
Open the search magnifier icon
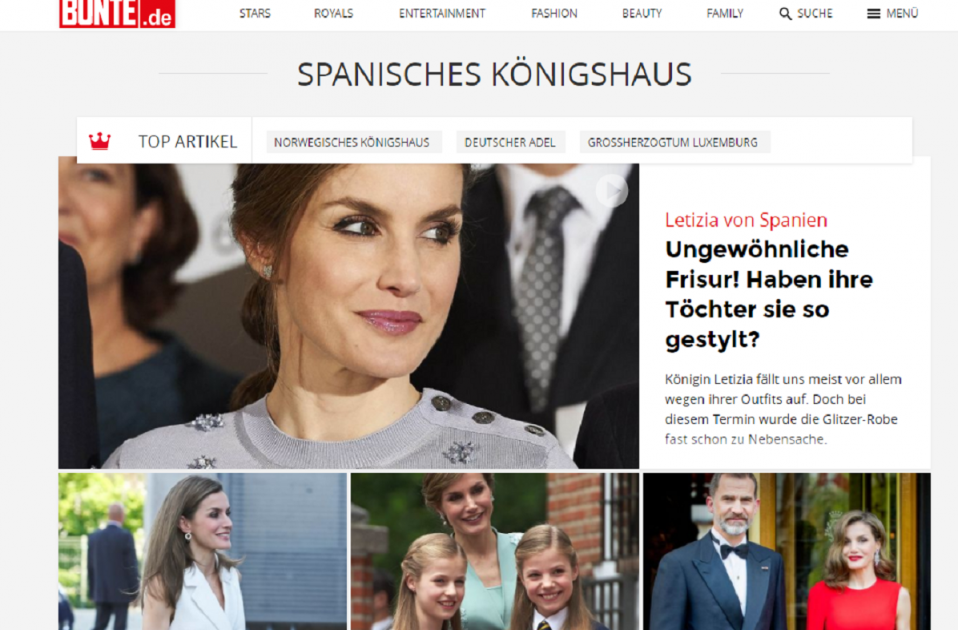tap(785, 13)
